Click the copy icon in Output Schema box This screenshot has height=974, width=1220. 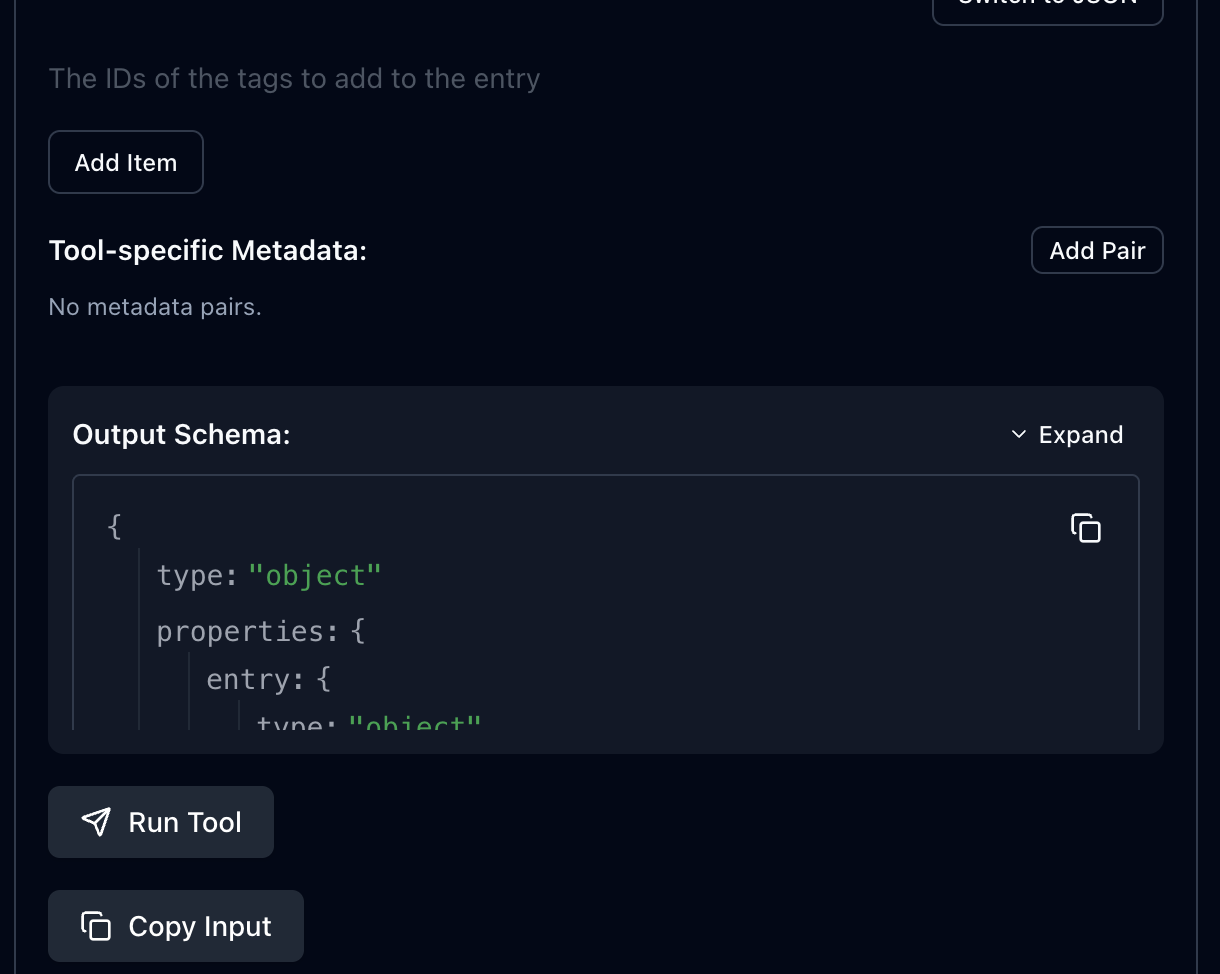pyautogui.click(x=1085, y=527)
